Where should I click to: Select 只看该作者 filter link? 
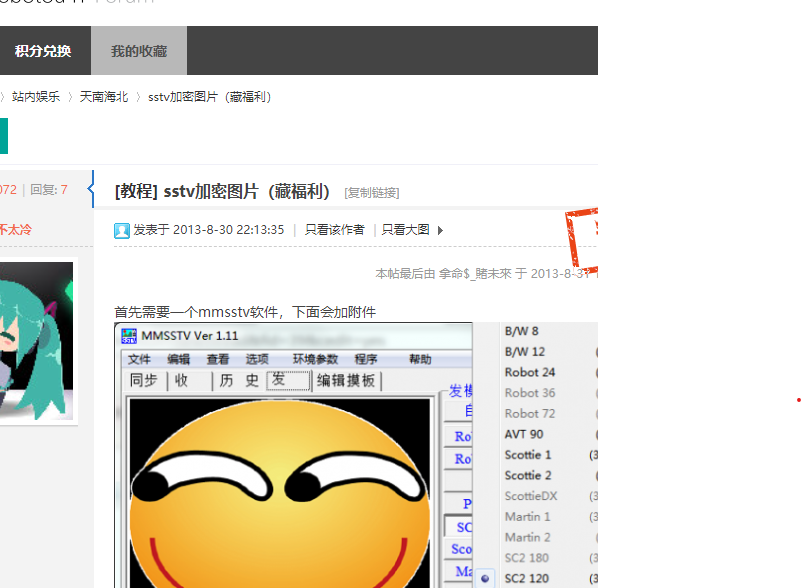coord(335,230)
